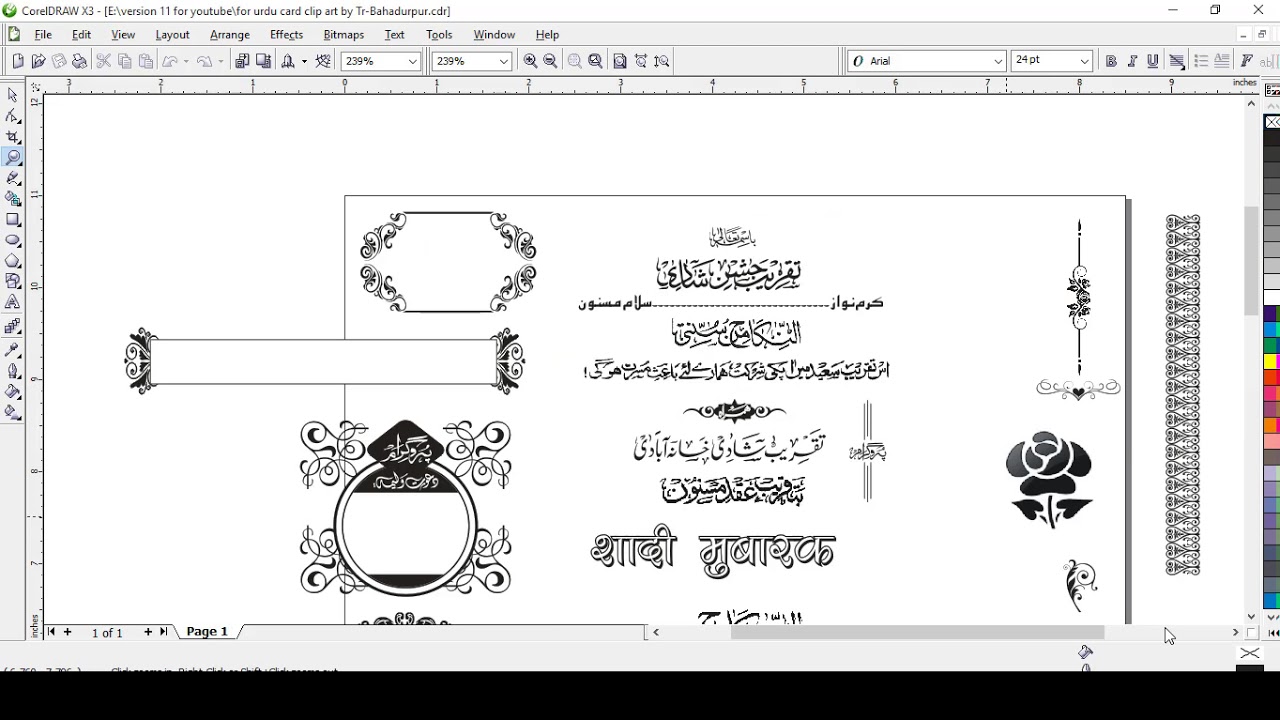Go to first page navigation button

coord(52,632)
